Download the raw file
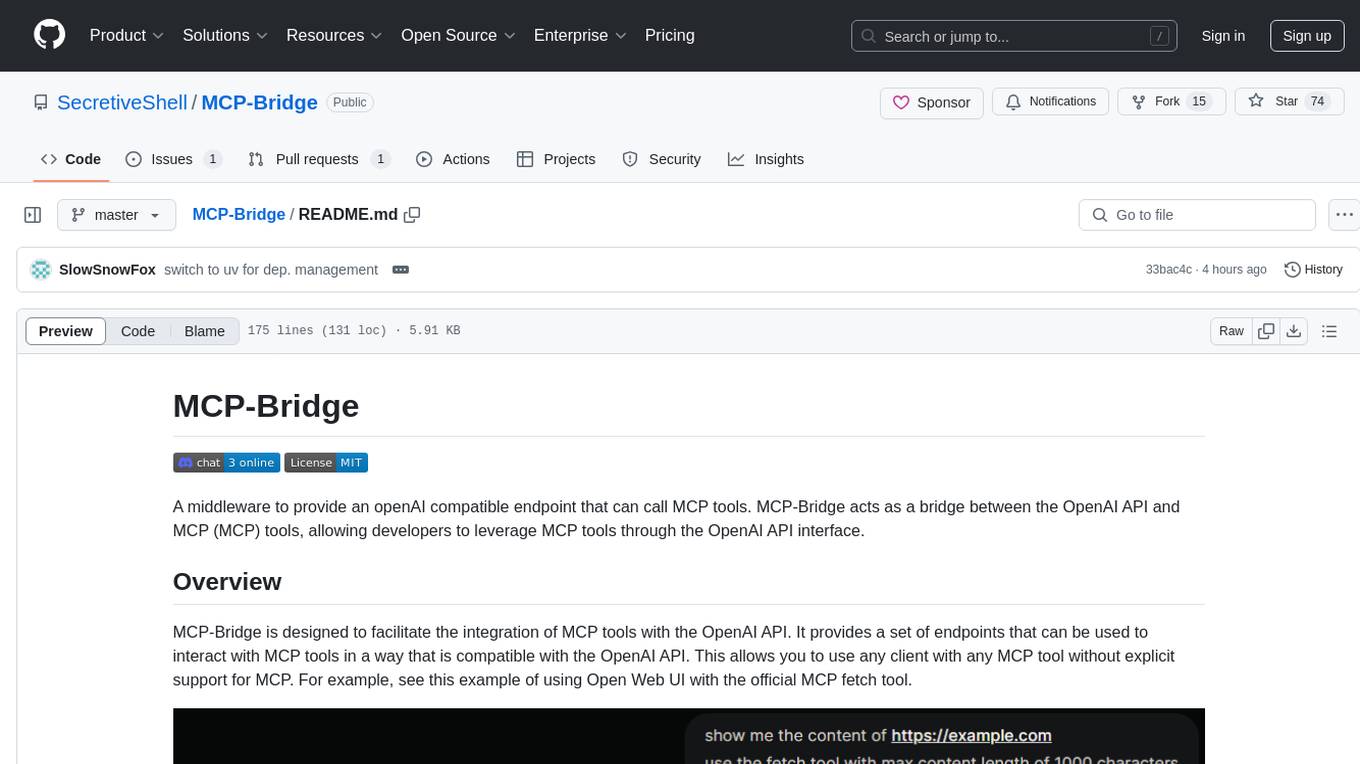1360x764 pixels. [1293, 331]
